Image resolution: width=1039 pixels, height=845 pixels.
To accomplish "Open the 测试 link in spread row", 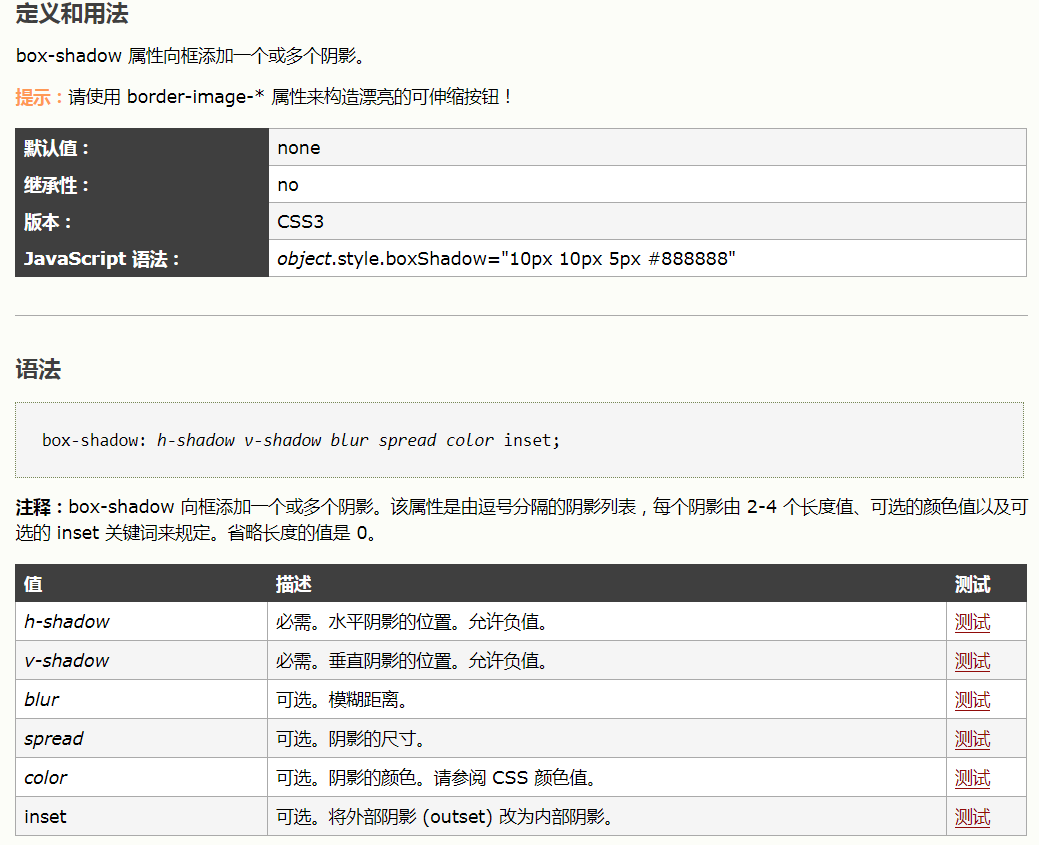I will pyautogui.click(x=972, y=740).
